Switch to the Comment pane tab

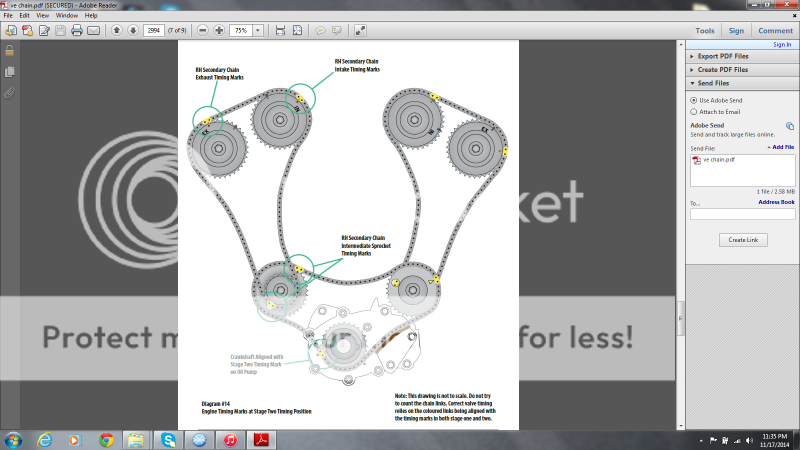(x=775, y=31)
